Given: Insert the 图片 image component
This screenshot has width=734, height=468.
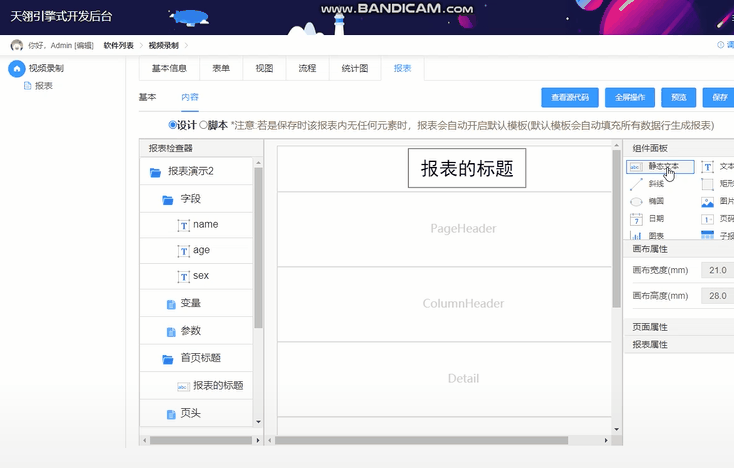Looking at the screenshot, I should (x=708, y=201).
